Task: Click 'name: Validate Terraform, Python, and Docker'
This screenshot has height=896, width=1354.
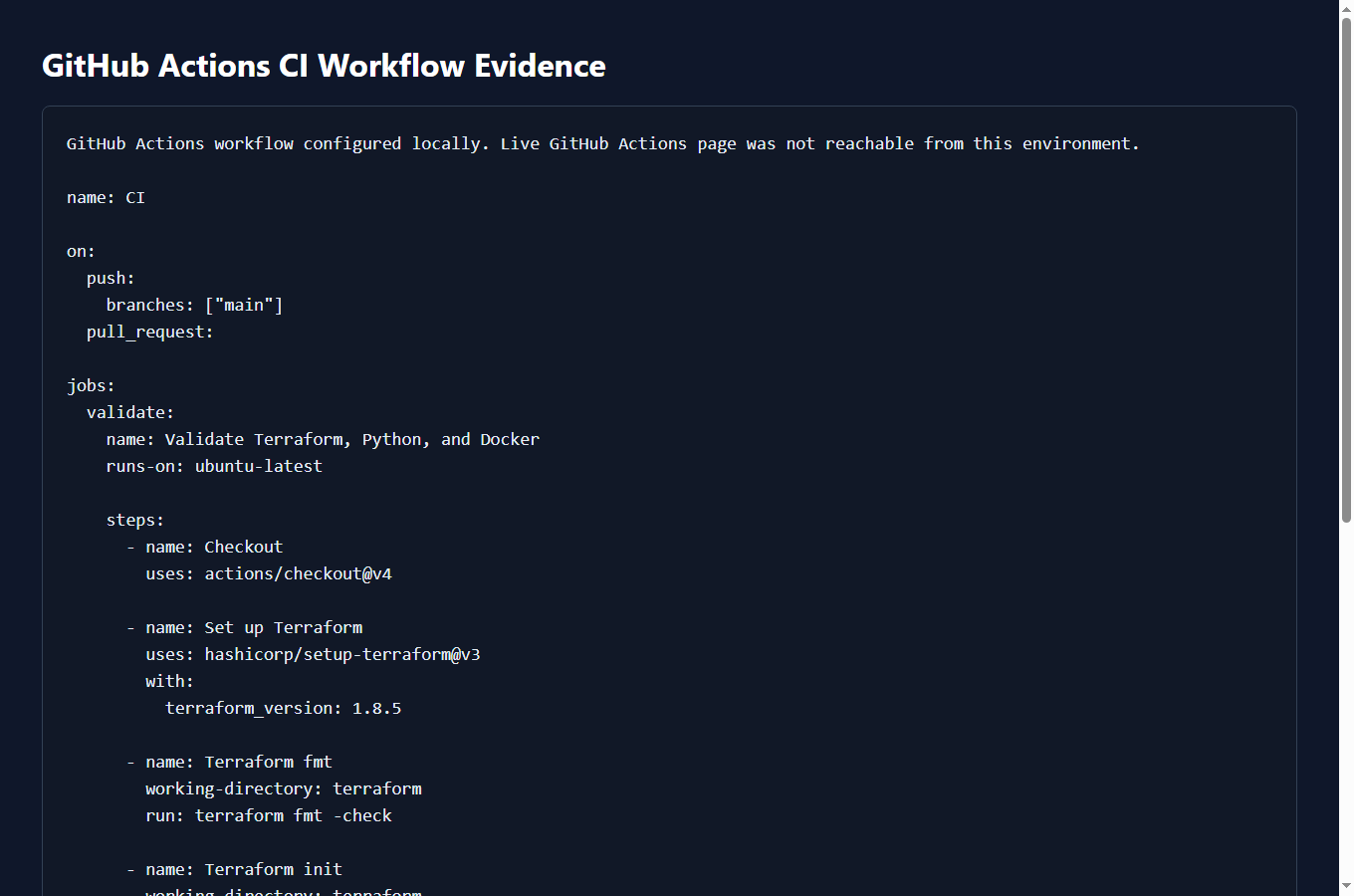Action: [323, 440]
